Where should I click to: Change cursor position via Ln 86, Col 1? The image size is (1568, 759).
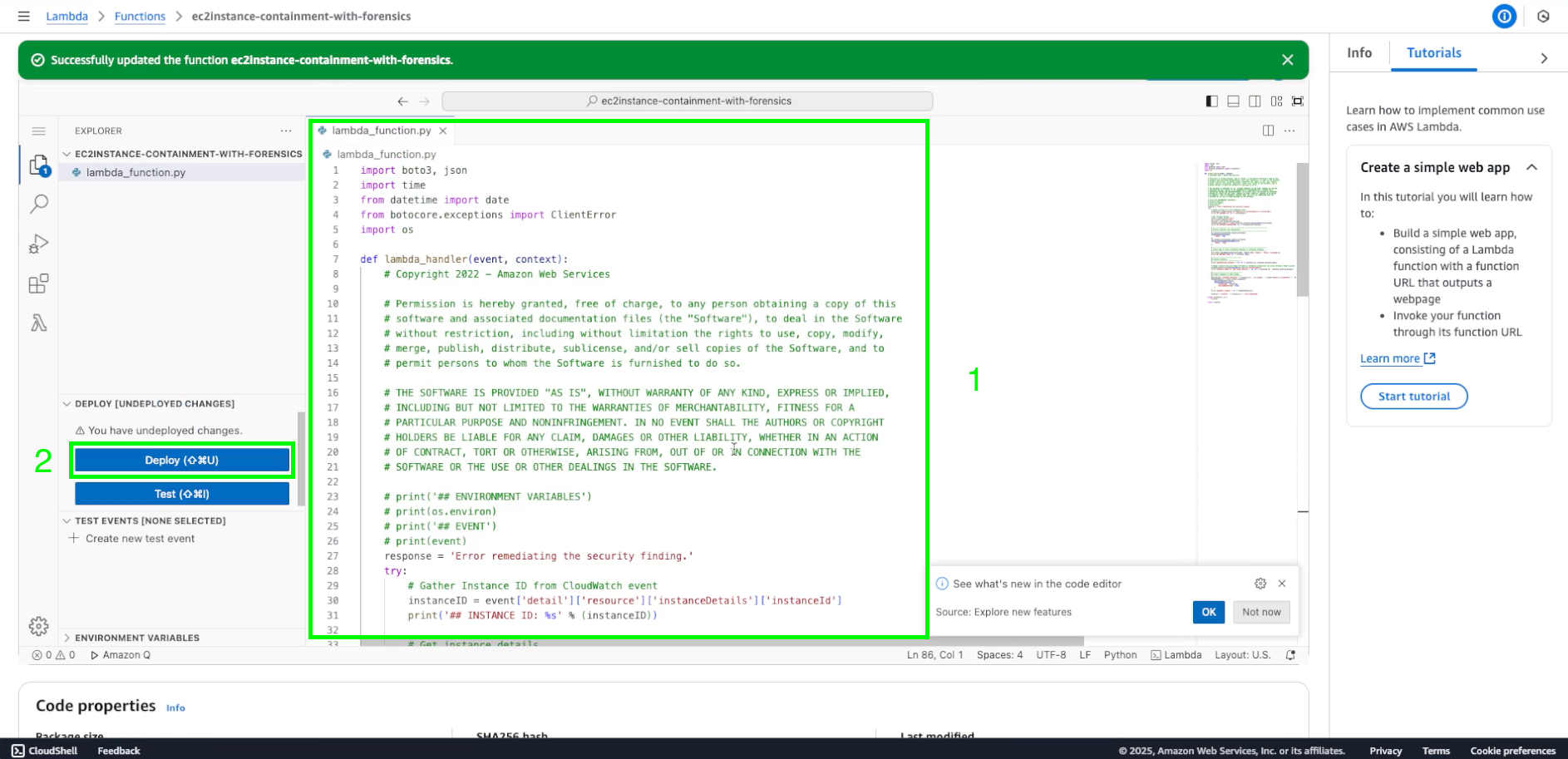pyautogui.click(x=934, y=655)
